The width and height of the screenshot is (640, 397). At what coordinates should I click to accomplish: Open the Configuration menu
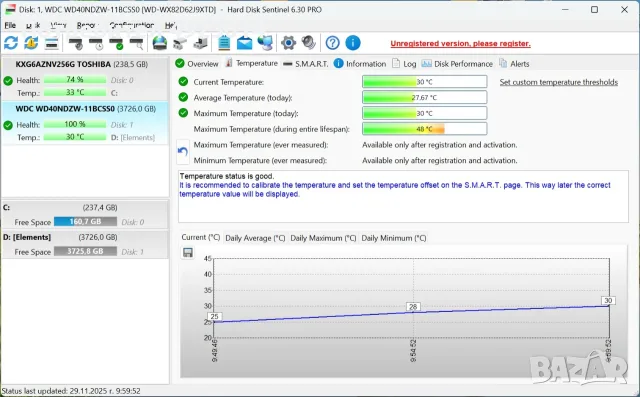pos(132,25)
